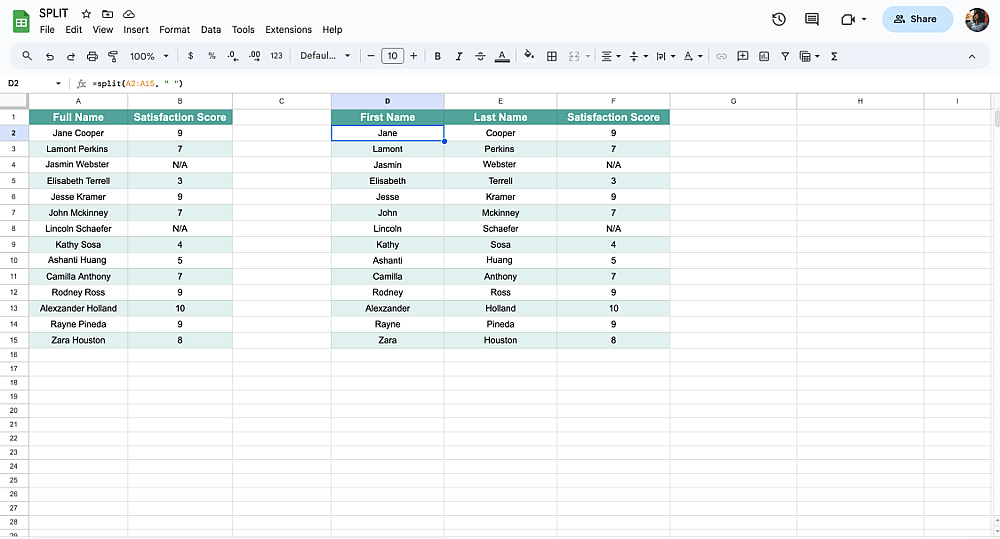Image resolution: width=1000 pixels, height=539 pixels.
Task: Insert a chart using the chart icon
Action: point(764,56)
